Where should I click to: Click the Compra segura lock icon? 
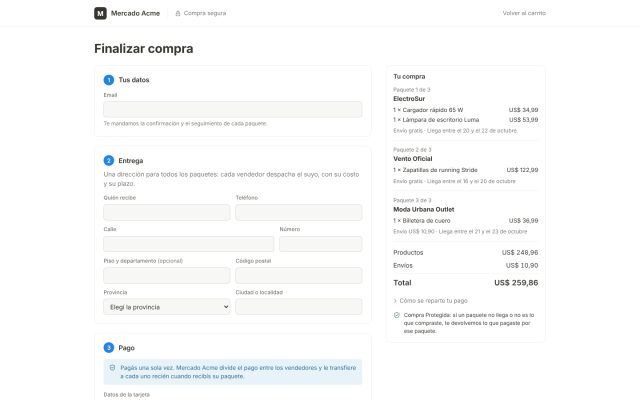point(178,13)
